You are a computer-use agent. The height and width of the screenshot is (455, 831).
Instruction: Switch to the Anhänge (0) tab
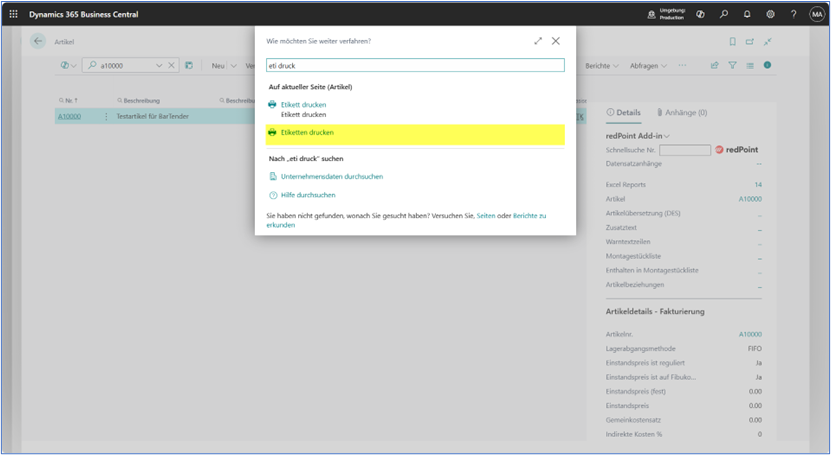683,113
